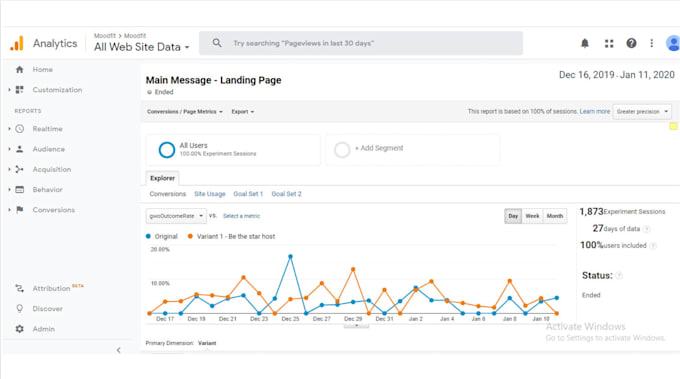Click the Acquisition arrows icon

20,170
